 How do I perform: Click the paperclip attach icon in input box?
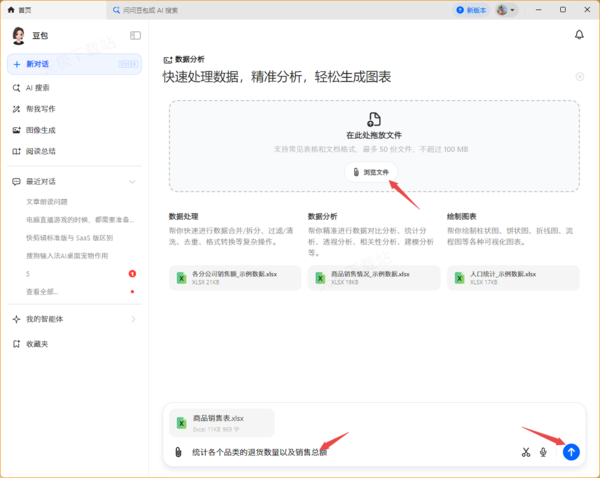tap(178, 452)
